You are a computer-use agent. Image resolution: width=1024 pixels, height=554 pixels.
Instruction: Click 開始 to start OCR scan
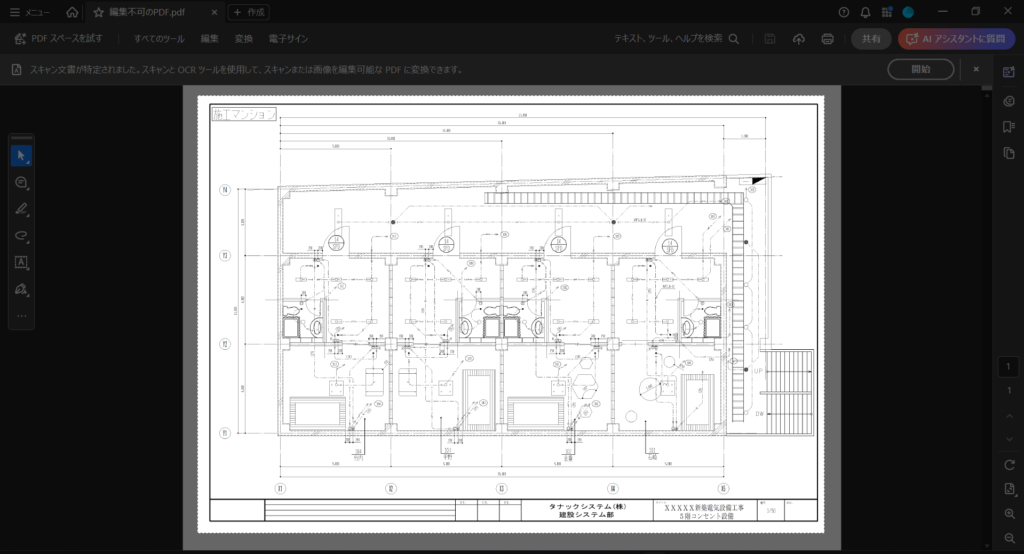921,69
